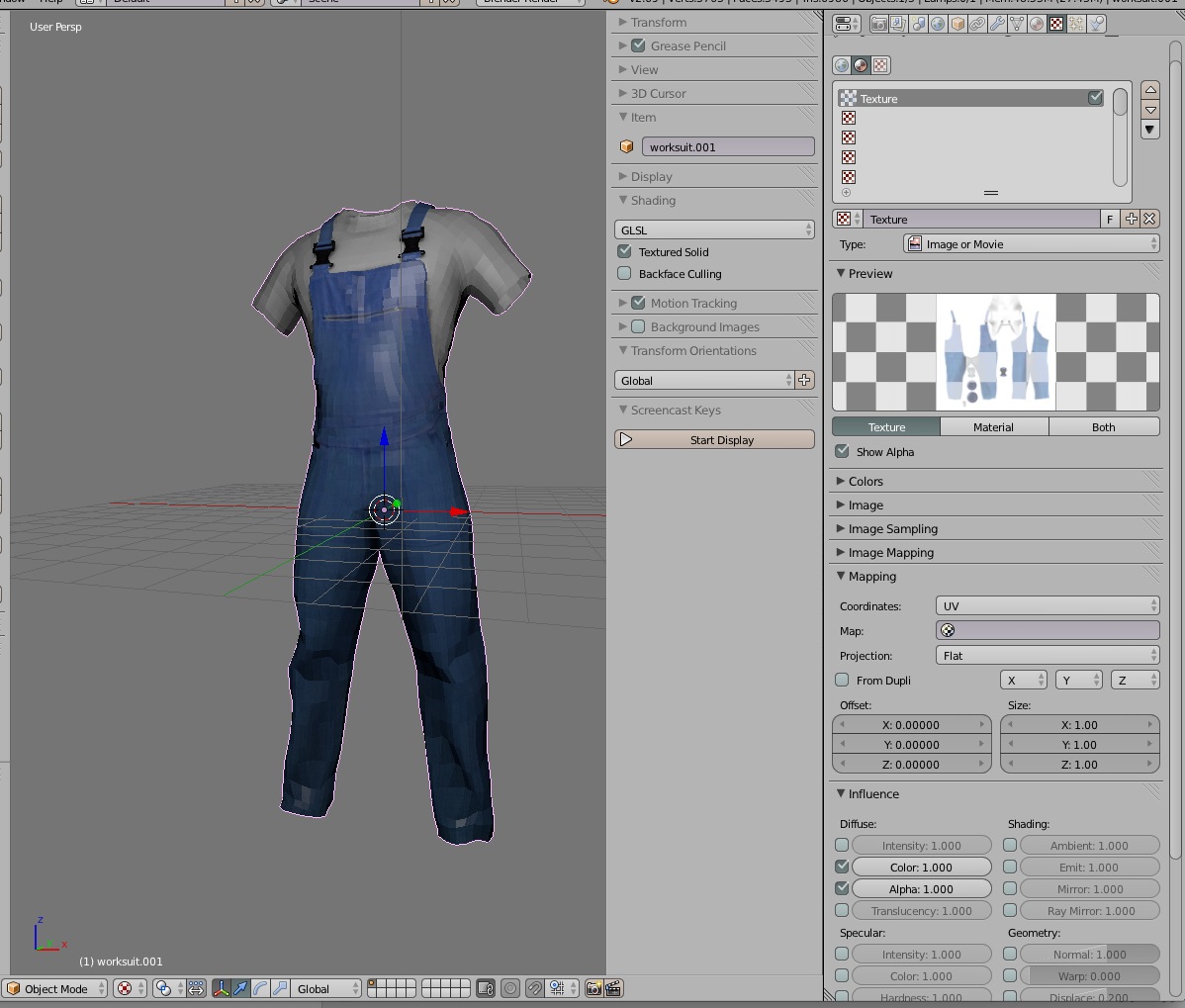
Task: Unlink the texture with X button
Action: pyautogui.click(x=1149, y=220)
